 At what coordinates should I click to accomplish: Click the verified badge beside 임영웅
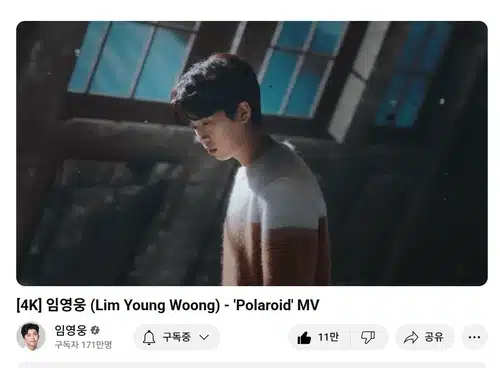click(x=95, y=330)
